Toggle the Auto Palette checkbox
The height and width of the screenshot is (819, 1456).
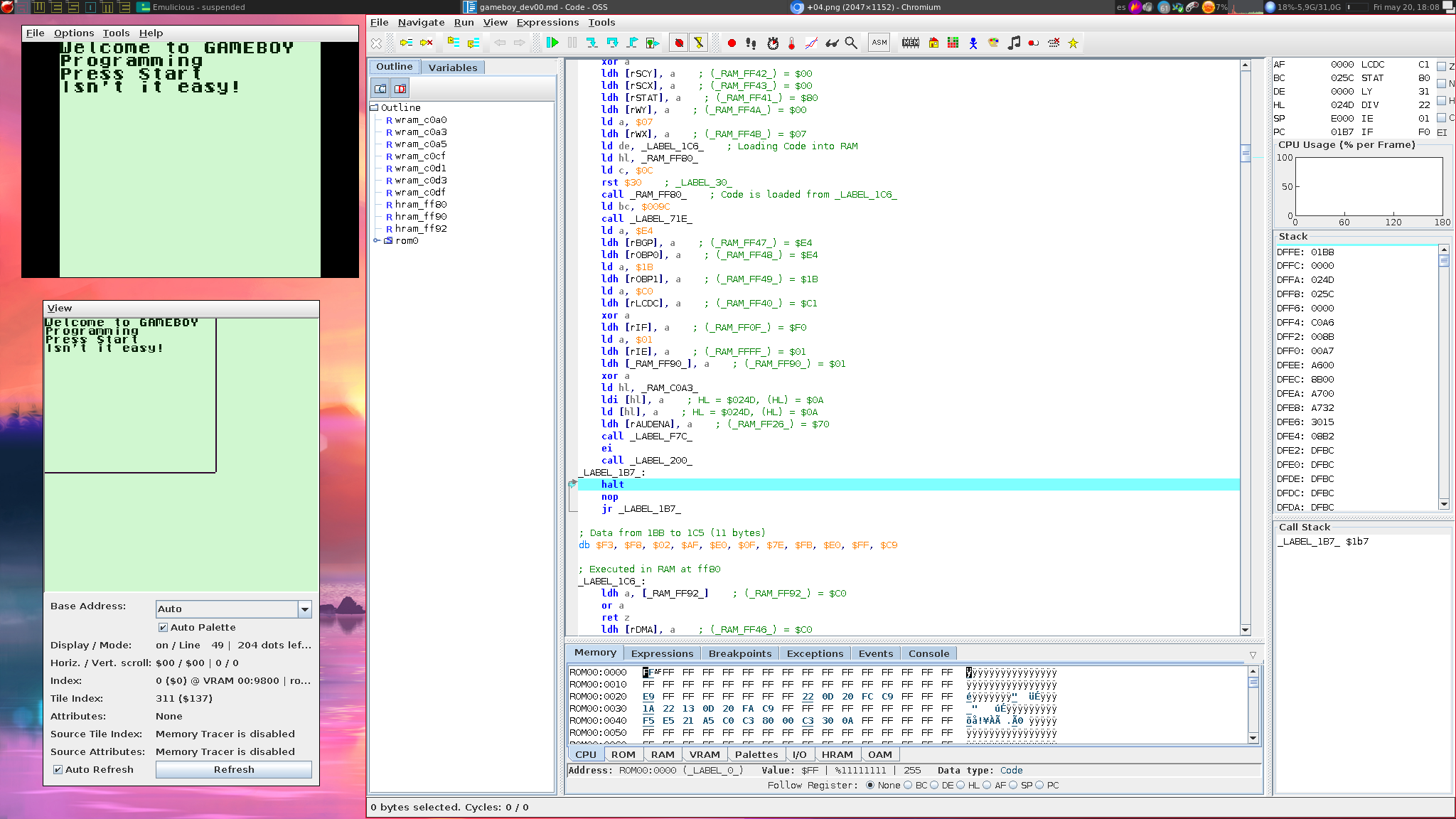coord(163,627)
